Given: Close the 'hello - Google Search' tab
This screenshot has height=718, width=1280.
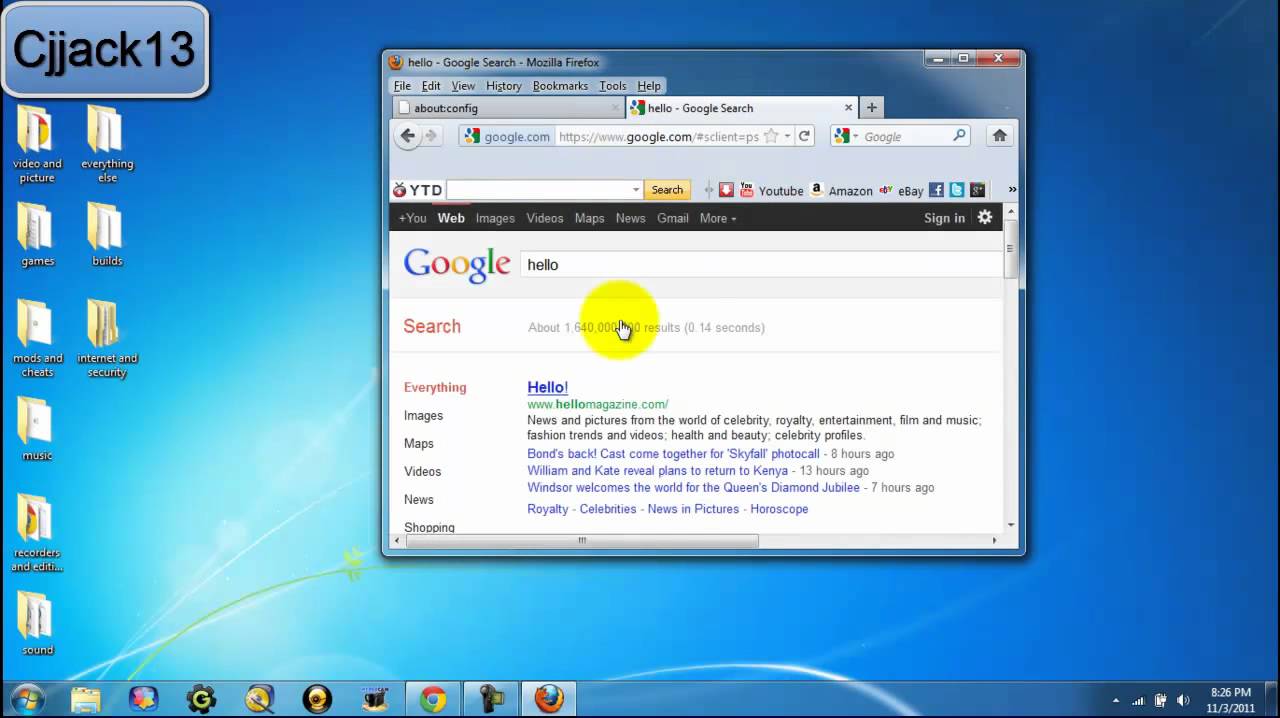Looking at the screenshot, I should [849, 108].
